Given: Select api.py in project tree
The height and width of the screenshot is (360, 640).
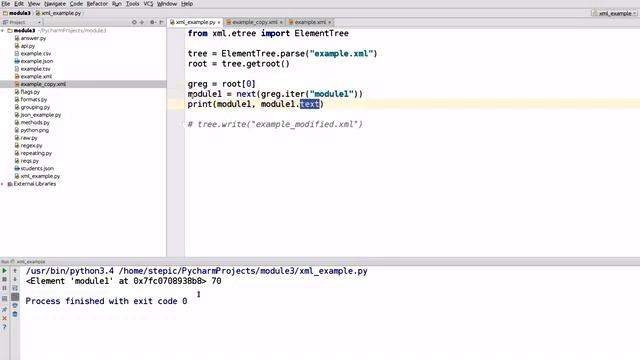Looking at the screenshot, I should point(27,46).
